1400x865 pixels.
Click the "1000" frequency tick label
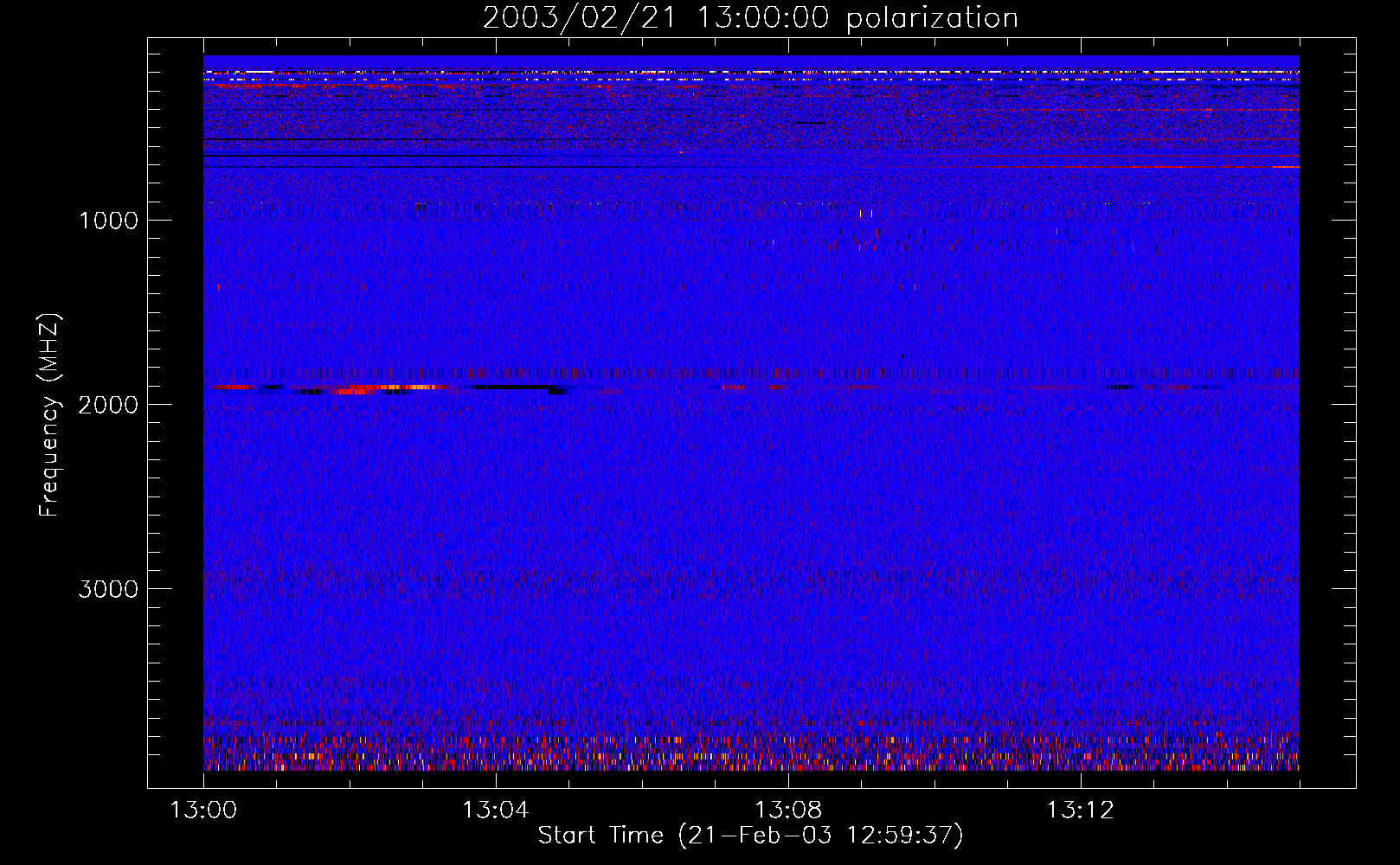(108, 221)
